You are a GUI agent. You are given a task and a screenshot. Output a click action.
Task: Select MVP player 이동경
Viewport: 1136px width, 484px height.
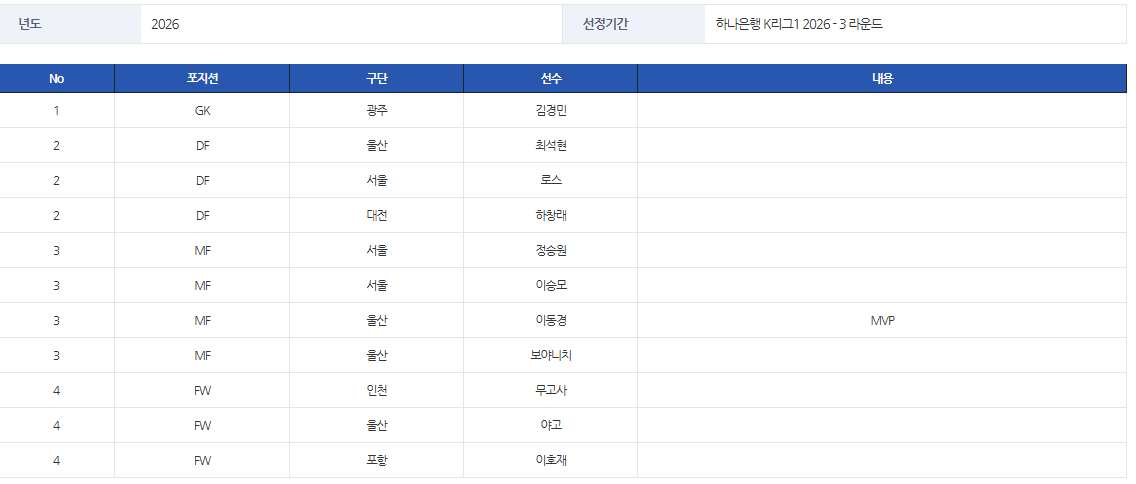point(551,321)
